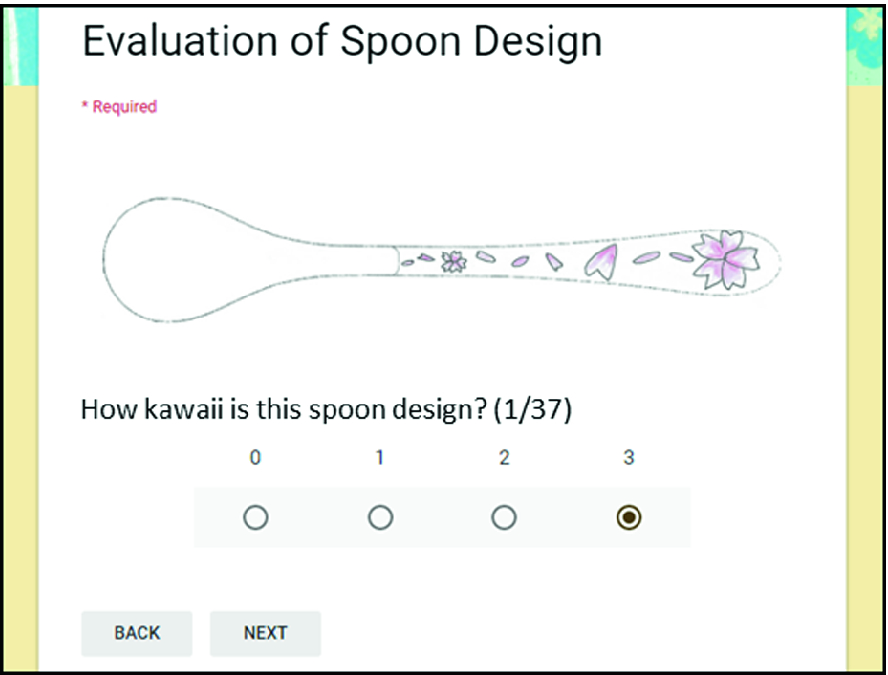Click the "How kawaii is this spoon design?" question
This screenshot has width=888, height=675.
(281, 409)
